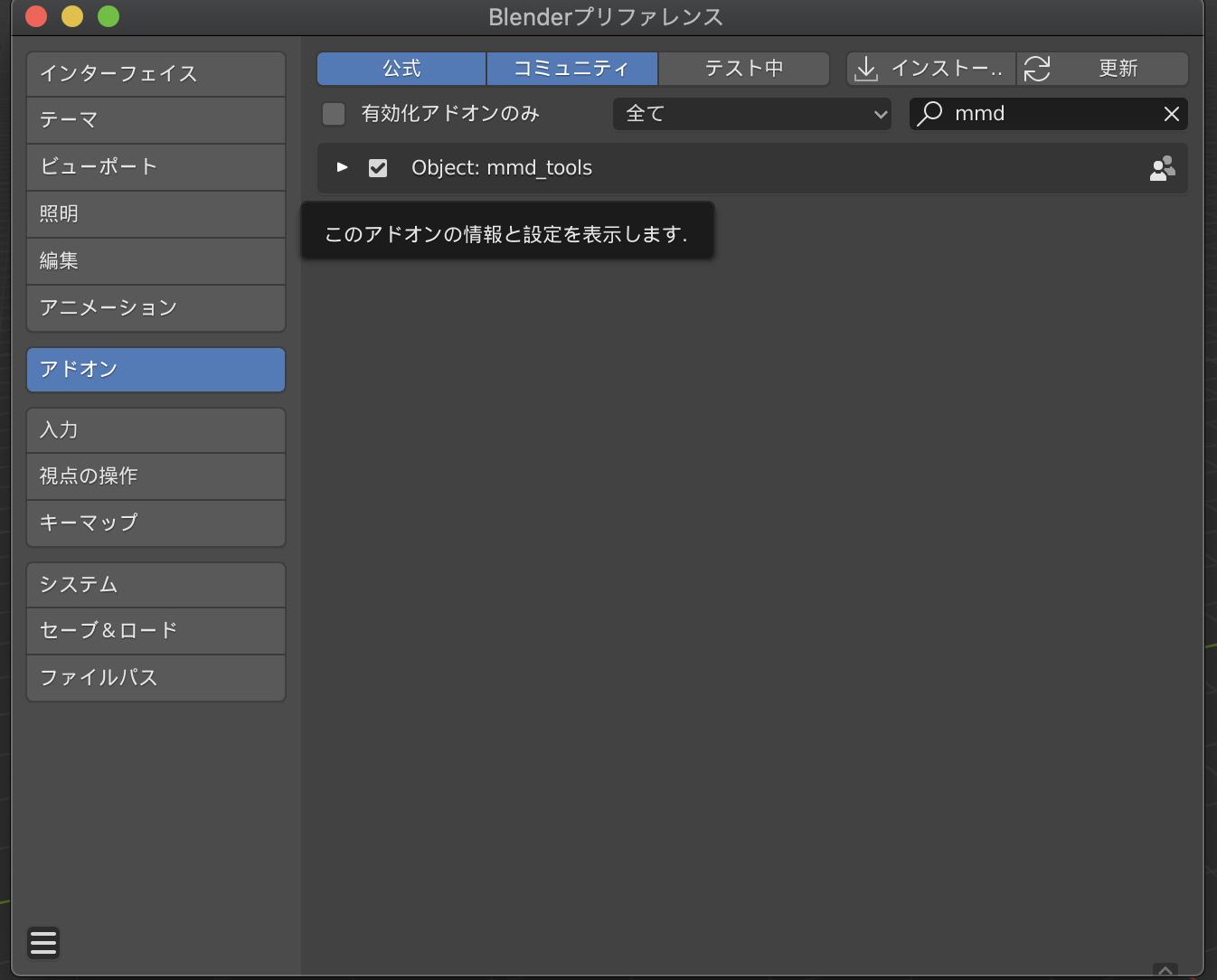1217x980 pixels.
Task: Open the アニメーション preferences tab
Action: (156, 308)
